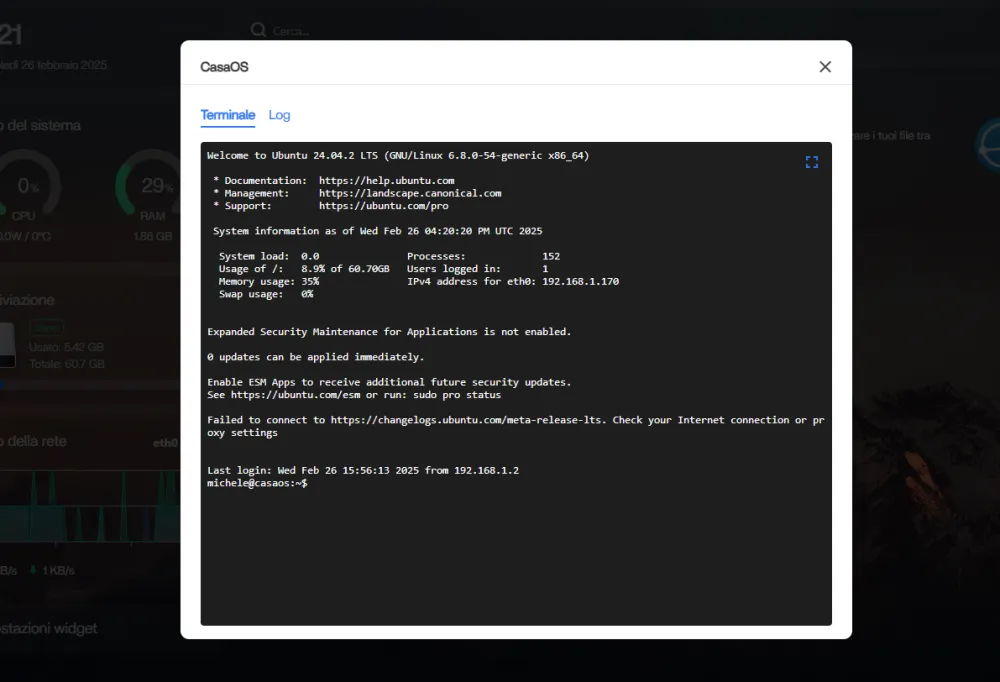Select the Terminale tab

tap(227, 115)
